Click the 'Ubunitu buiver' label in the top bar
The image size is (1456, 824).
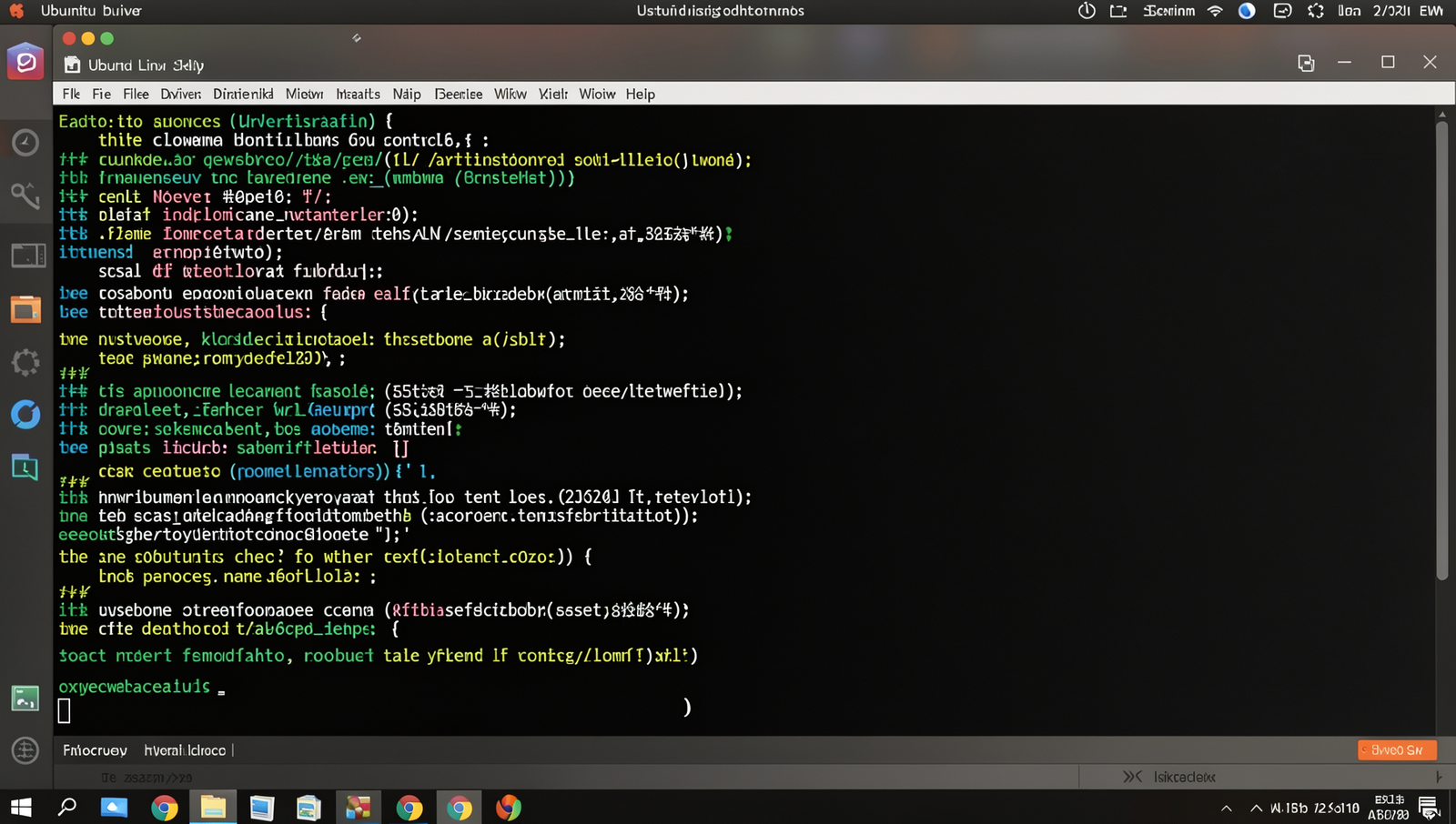[x=91, y=11]
